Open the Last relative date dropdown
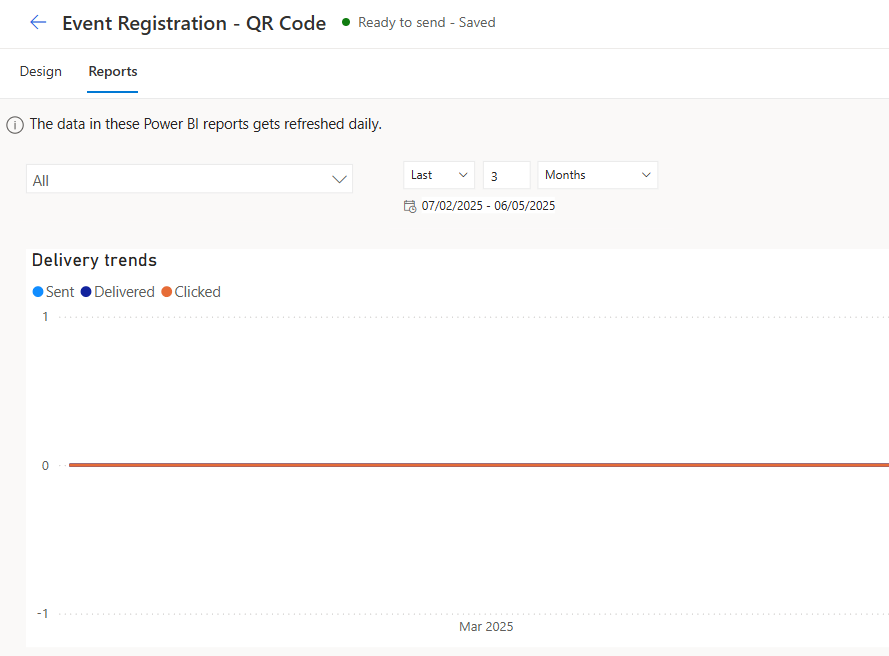 coord(439,175)
